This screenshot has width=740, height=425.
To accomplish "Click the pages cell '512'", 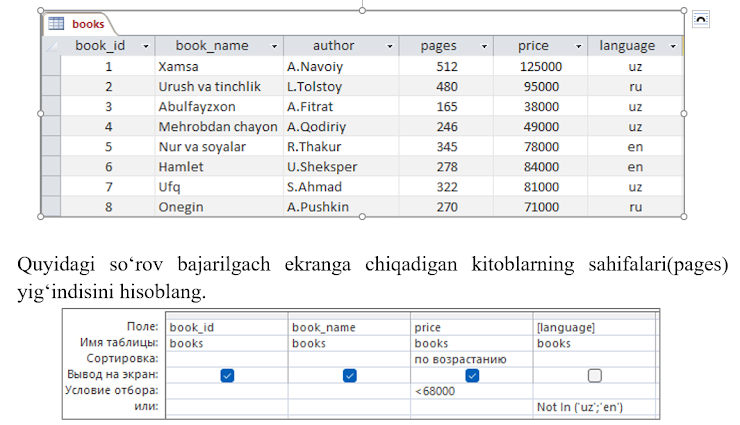I will pyautogui.click(x=446, y=67).
